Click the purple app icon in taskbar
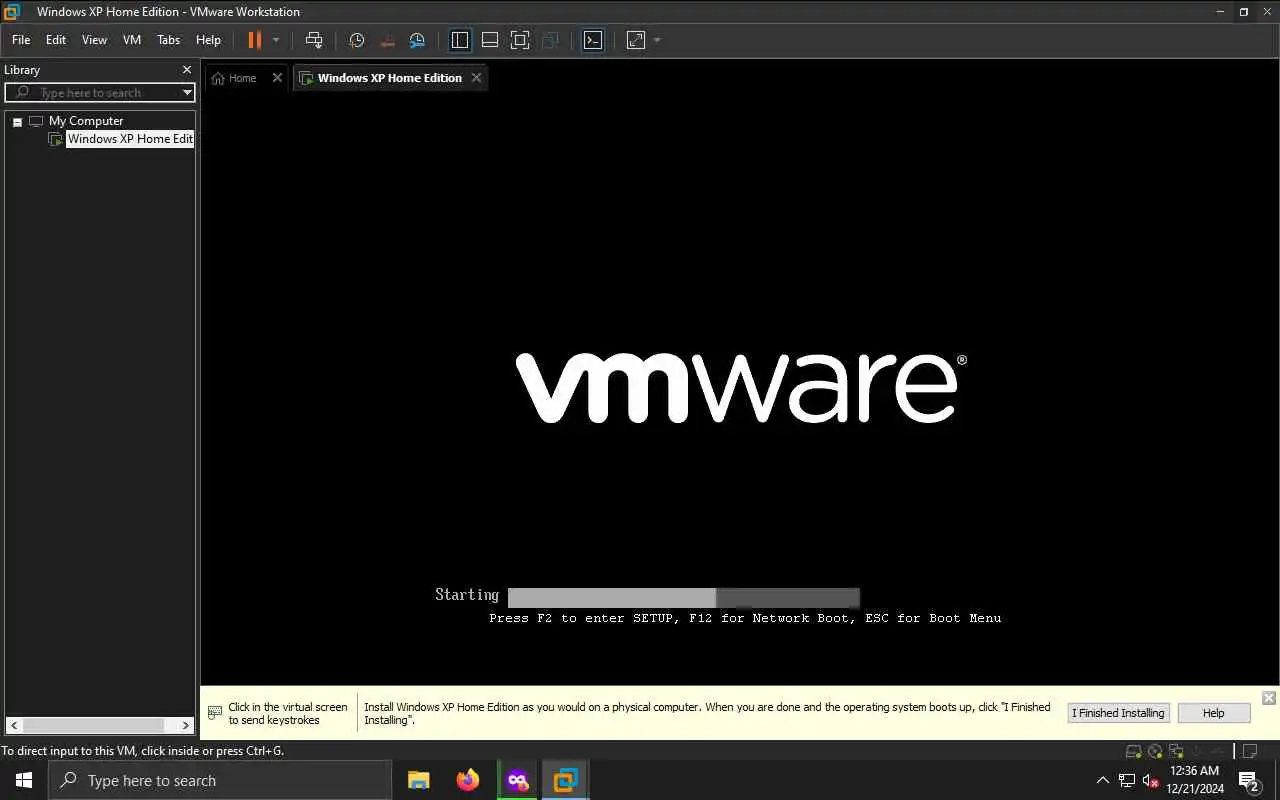1280x800 pixels. click(517, 780)
